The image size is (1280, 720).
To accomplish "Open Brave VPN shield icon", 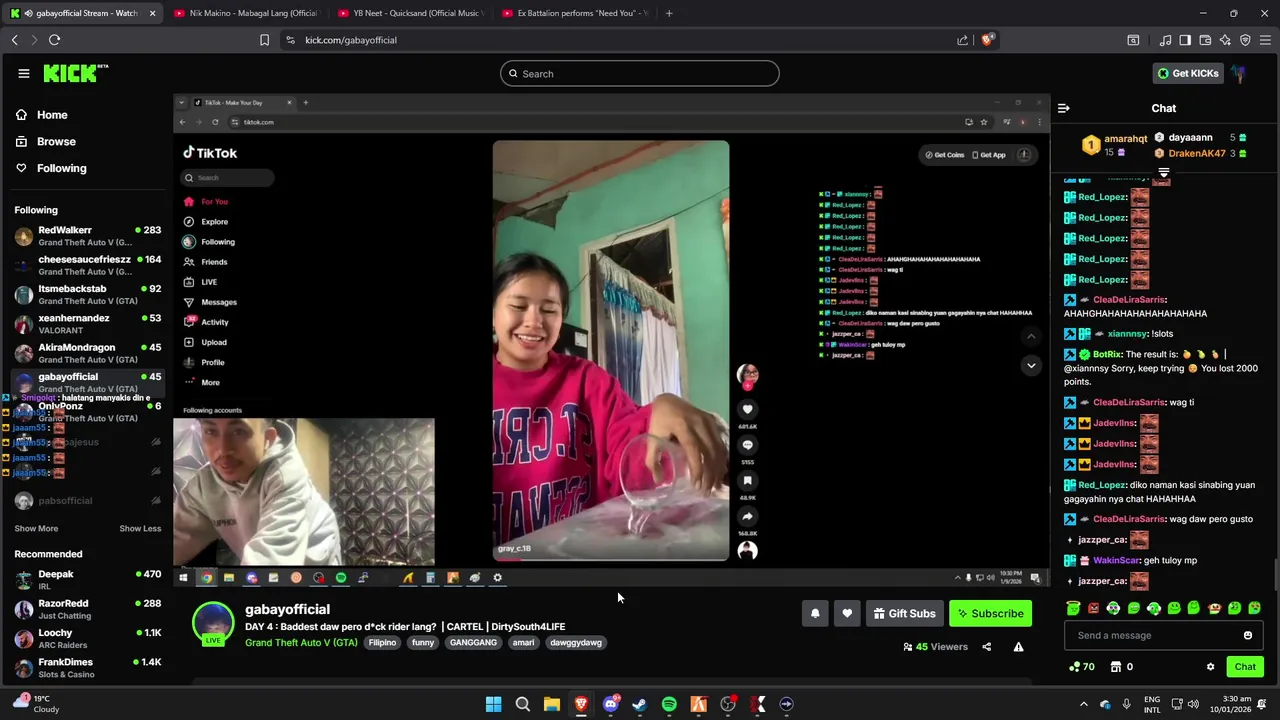I will [1245, 40].
